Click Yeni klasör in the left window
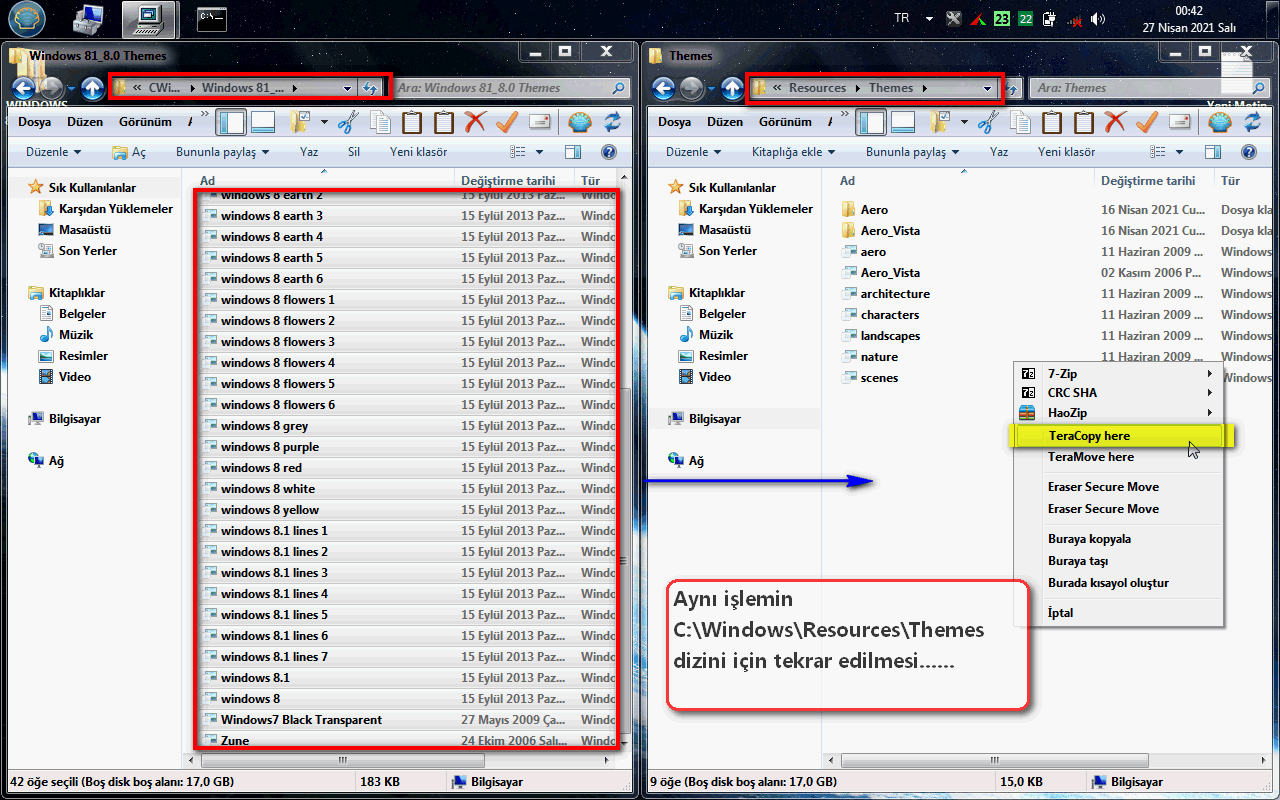This screenshot has width=1280, height=800. tap(419, 152)
